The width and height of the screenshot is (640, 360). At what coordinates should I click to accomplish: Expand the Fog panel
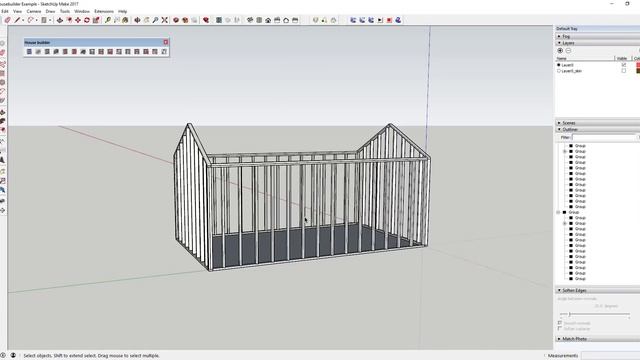559,36
